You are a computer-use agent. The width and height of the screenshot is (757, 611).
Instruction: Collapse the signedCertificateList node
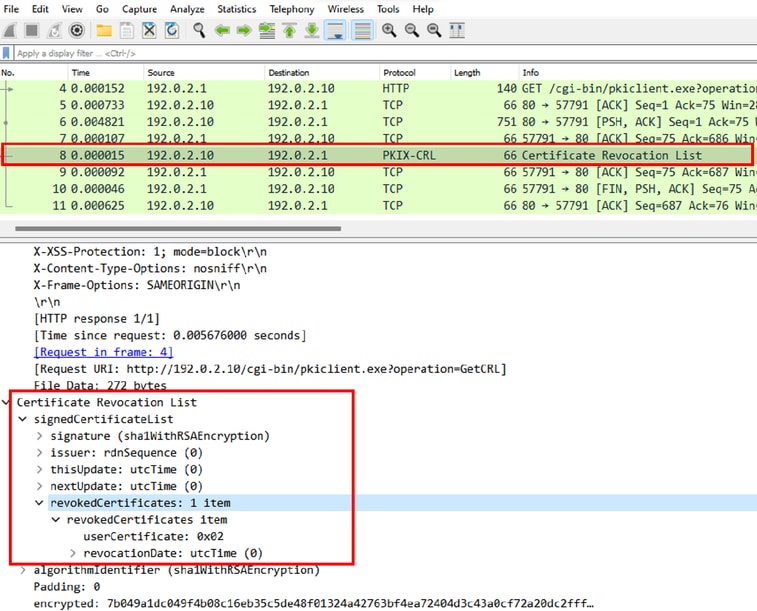(23, 419)
